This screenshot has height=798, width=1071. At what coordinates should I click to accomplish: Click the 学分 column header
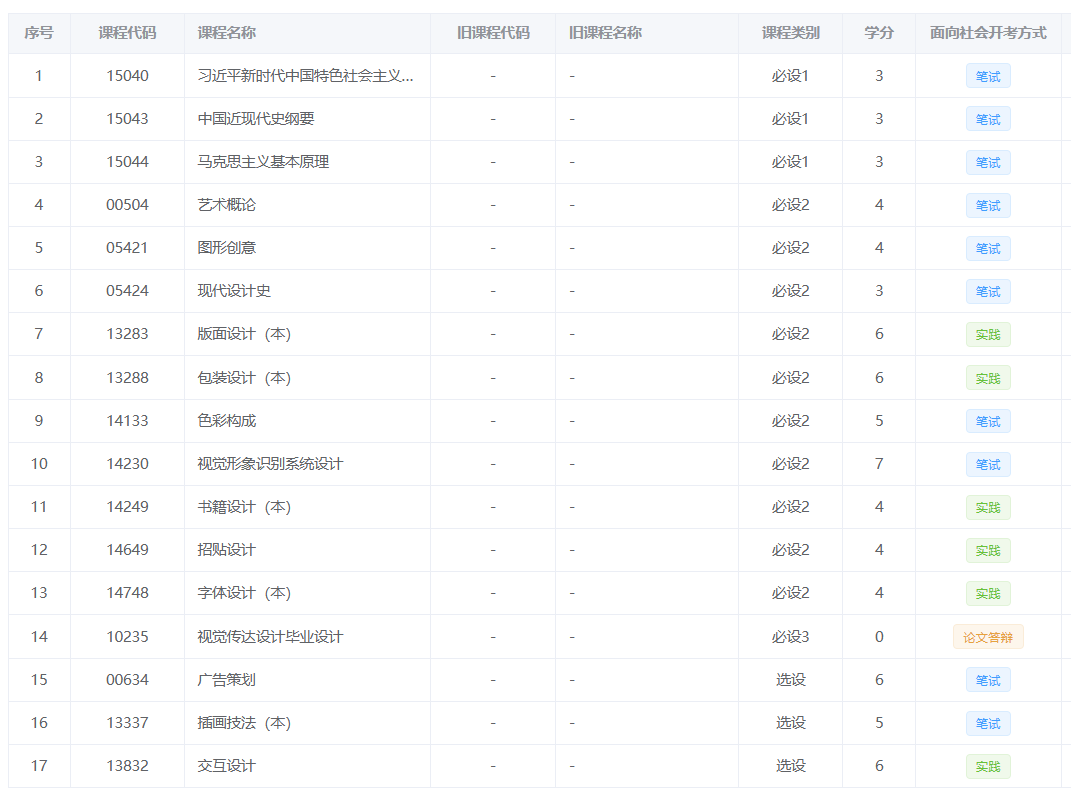(879, 33)
